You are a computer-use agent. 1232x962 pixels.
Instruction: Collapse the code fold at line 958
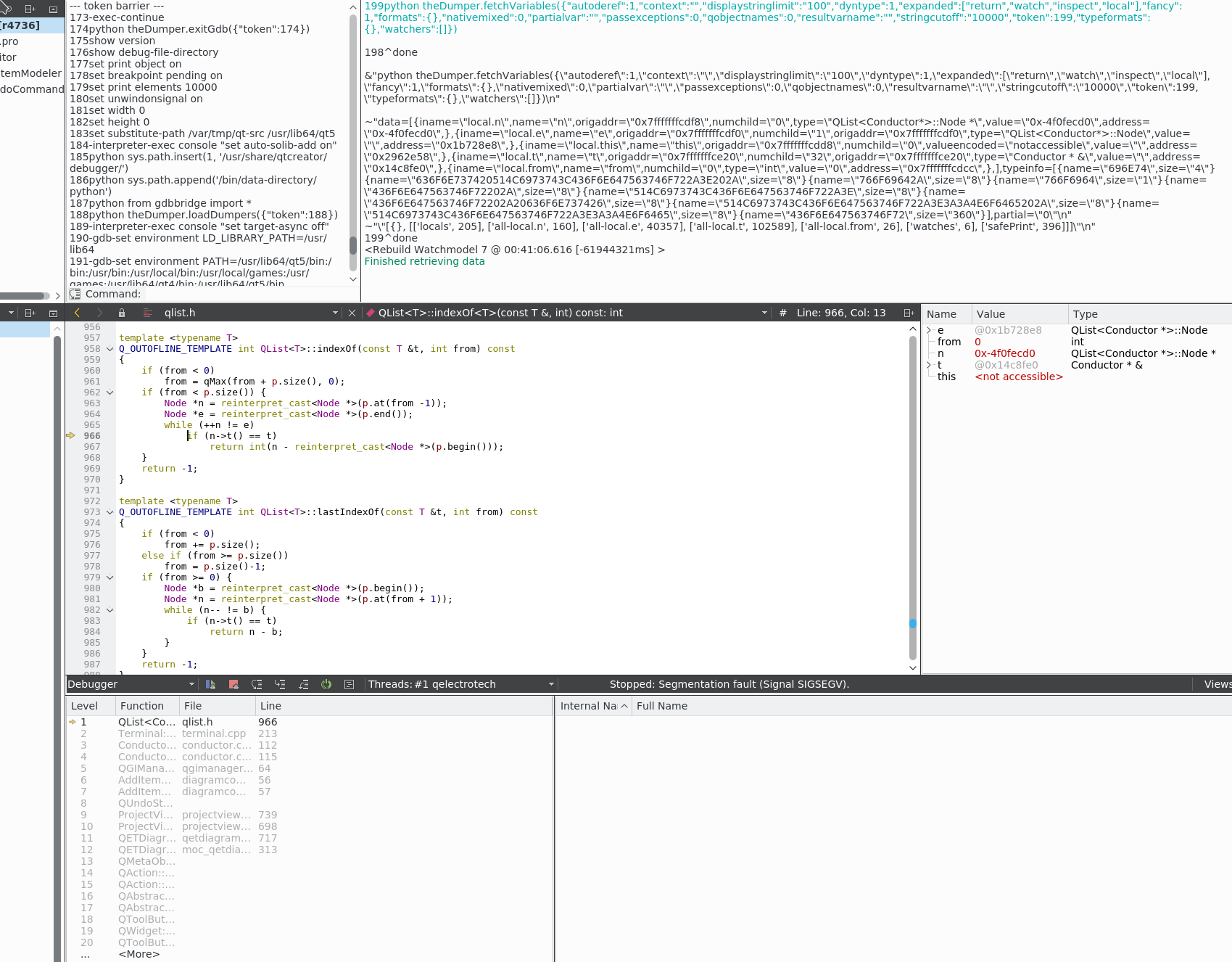click(110, 349)
